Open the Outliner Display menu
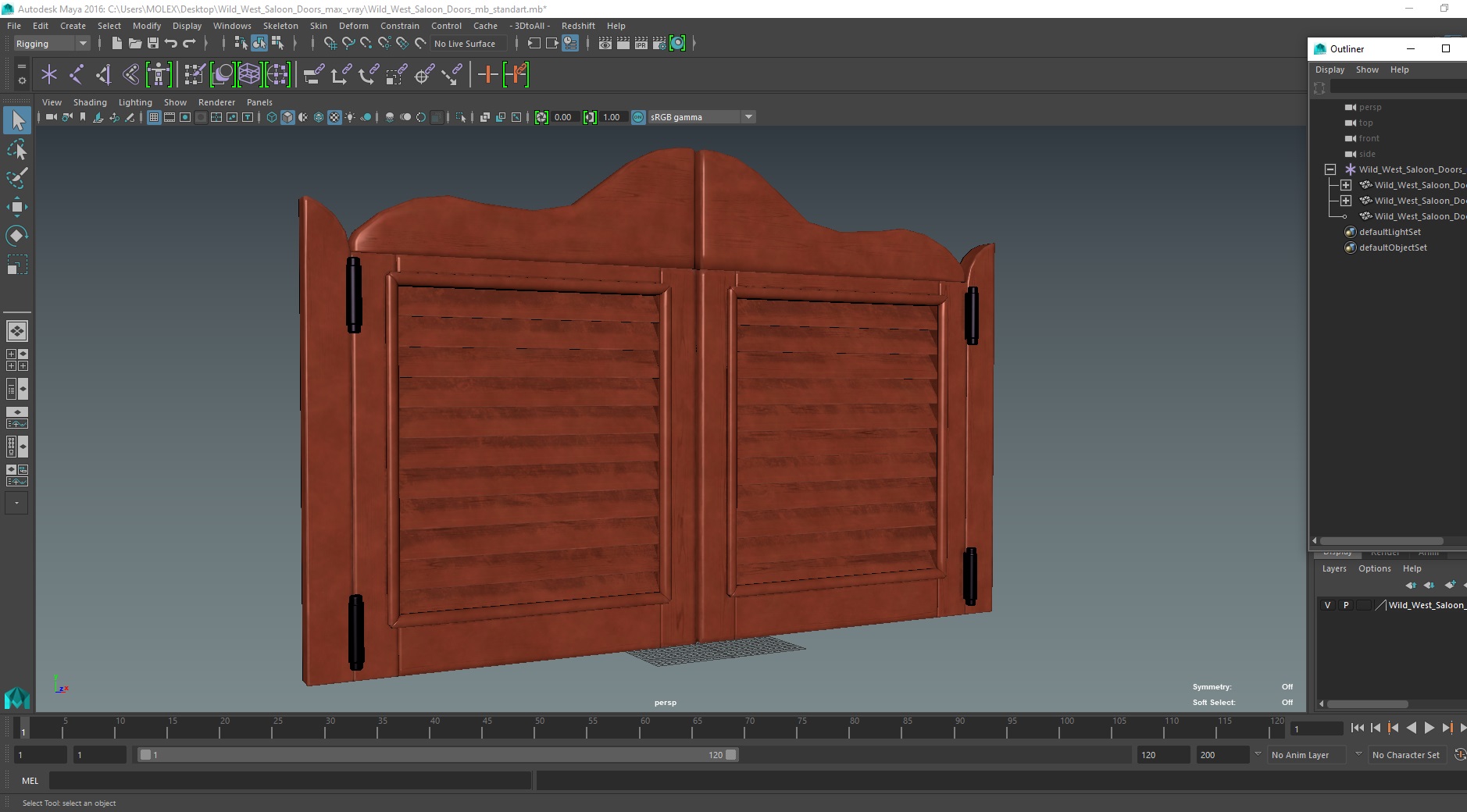The width and height of the screenshot is (1467, 812). click(x=1330, y=69)
